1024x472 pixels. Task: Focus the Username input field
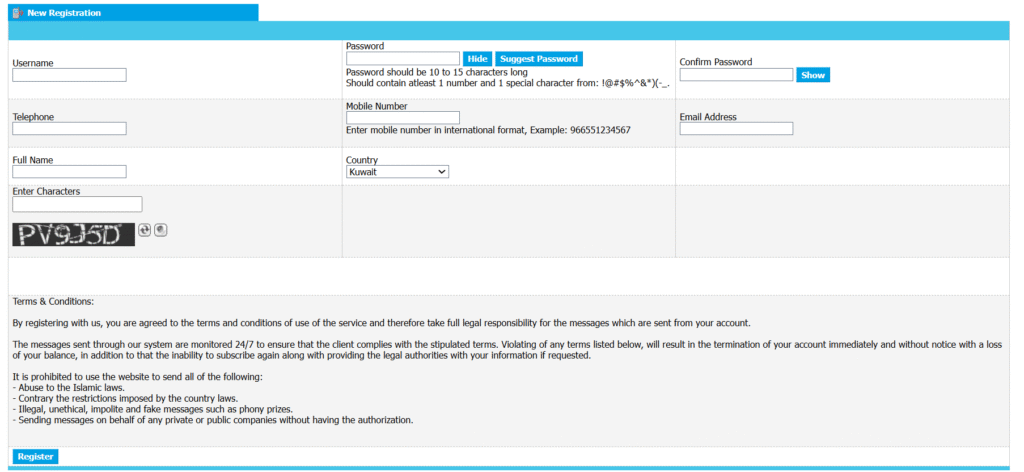pos(69,75)
